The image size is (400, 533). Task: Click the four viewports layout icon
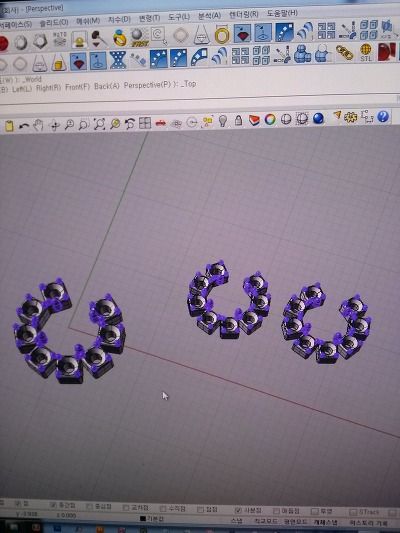[x=145, y=123]
